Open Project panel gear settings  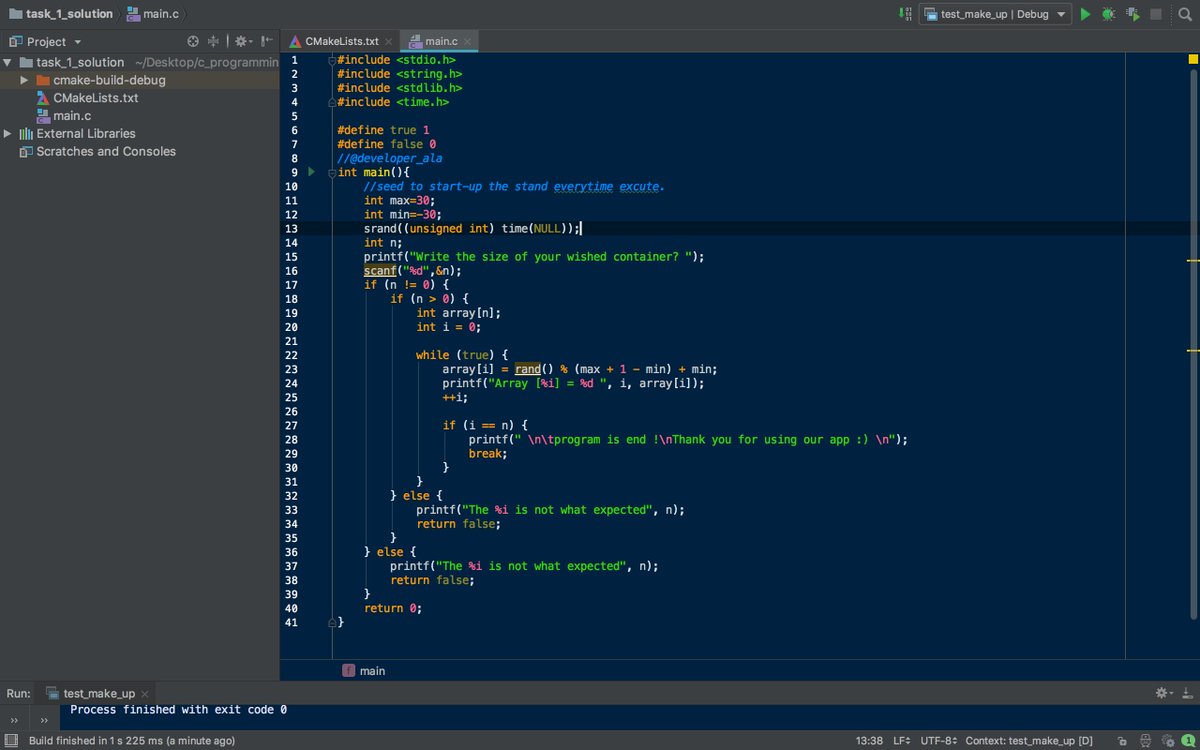tap(242, 41)
